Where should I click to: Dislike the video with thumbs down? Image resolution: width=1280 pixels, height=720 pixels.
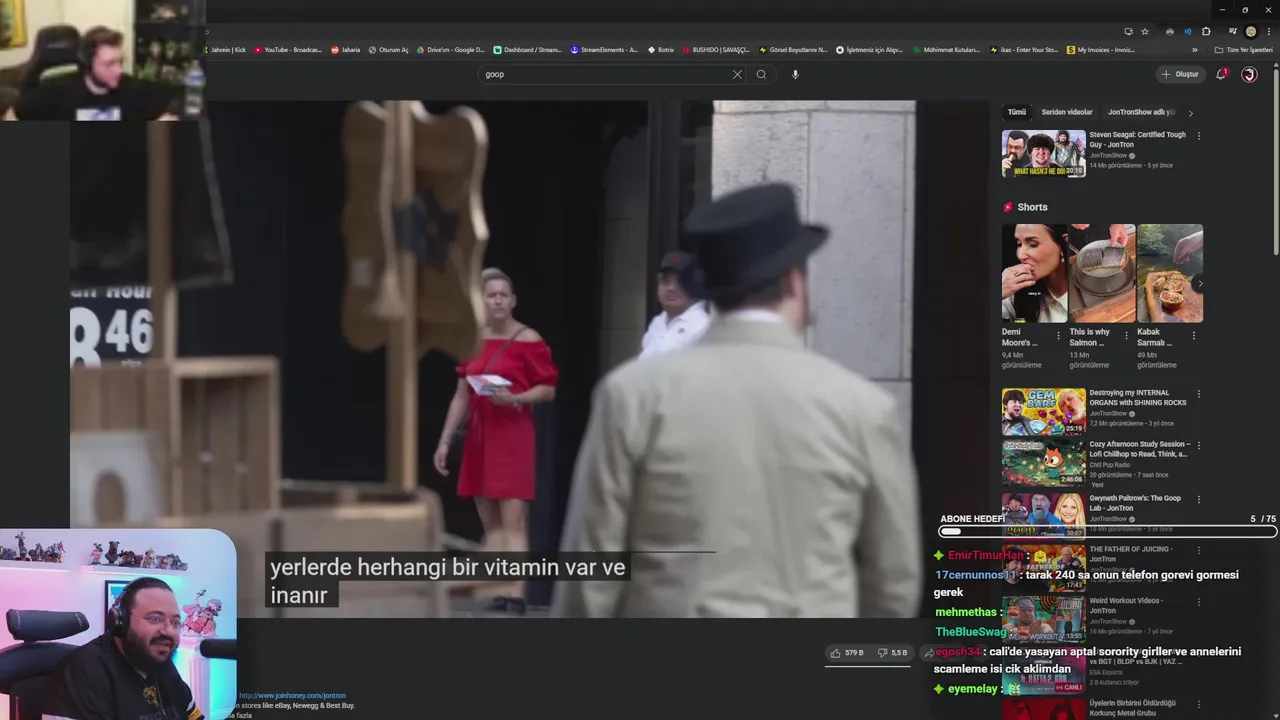pyautogui.click(x=893, y=653)
